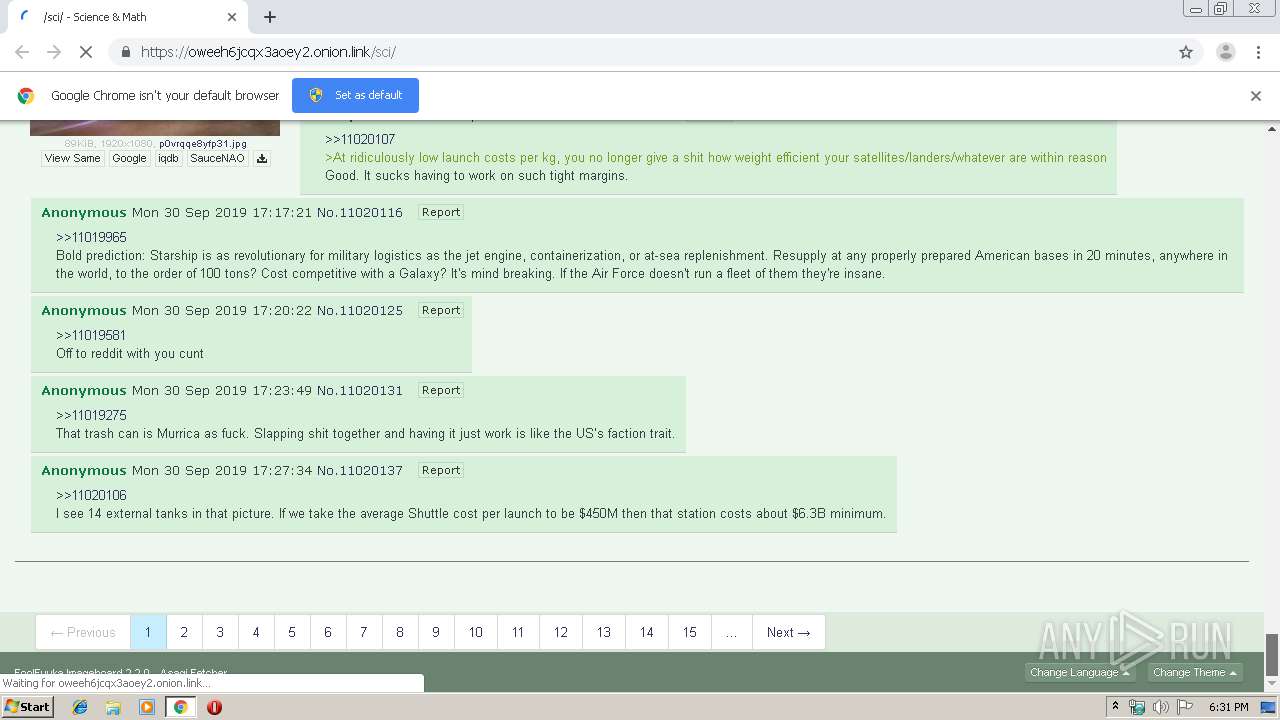This screenshot has height=720, width=1280.
Task: Switch to the Chrome taskbar button
Action: pyautogui.click(x=180, y=707)
